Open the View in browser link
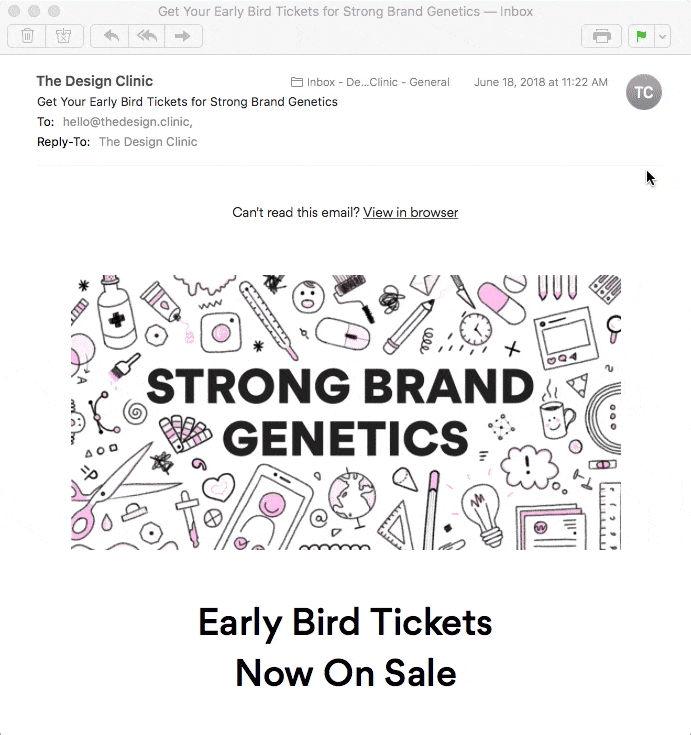 point(410,212)
